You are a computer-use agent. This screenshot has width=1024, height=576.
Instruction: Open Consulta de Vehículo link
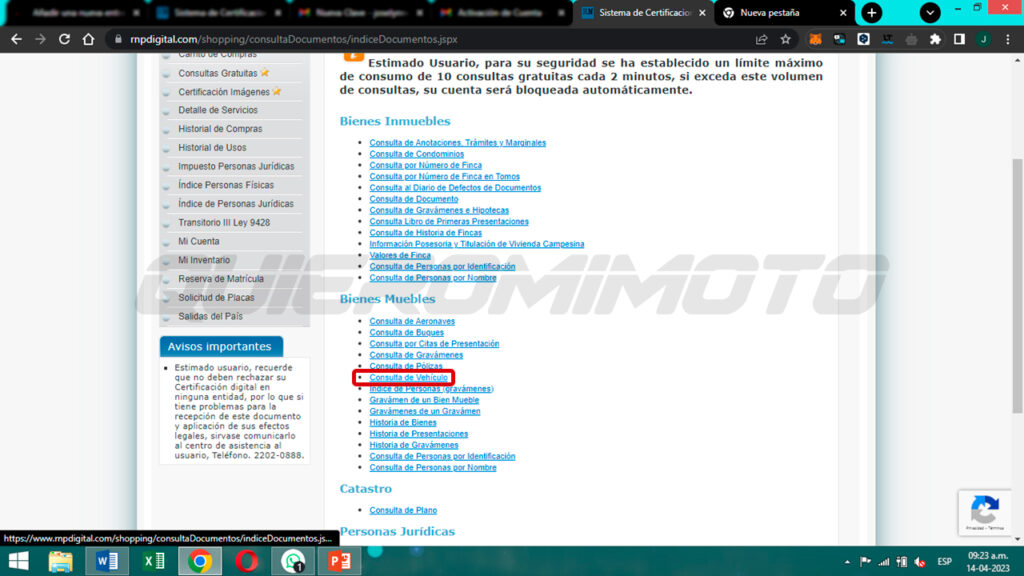[408, 377]
